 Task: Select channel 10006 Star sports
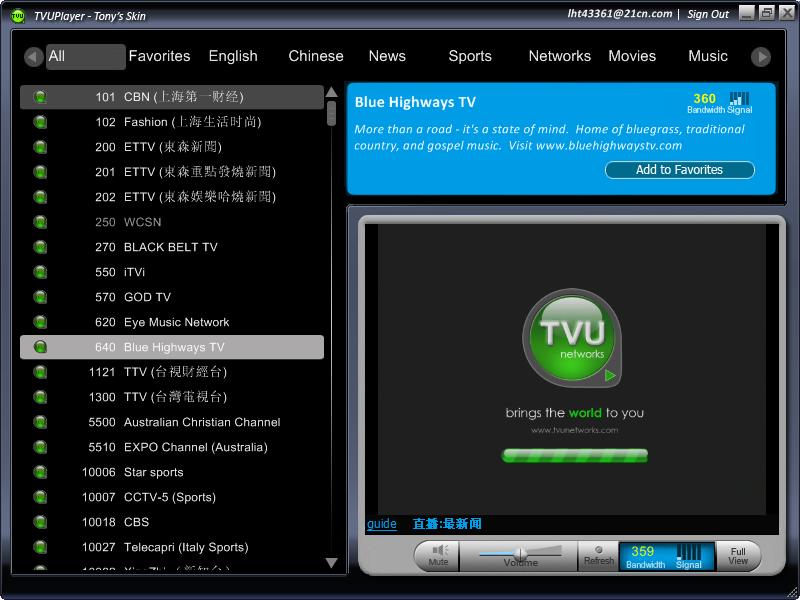tap(172, 472)
